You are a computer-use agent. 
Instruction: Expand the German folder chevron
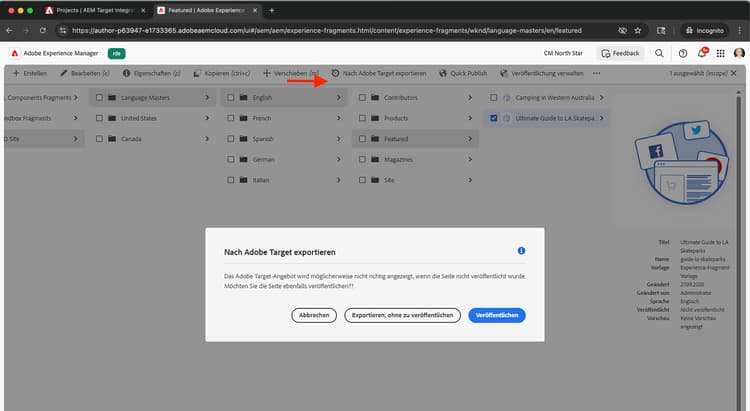tap(339, 159)
